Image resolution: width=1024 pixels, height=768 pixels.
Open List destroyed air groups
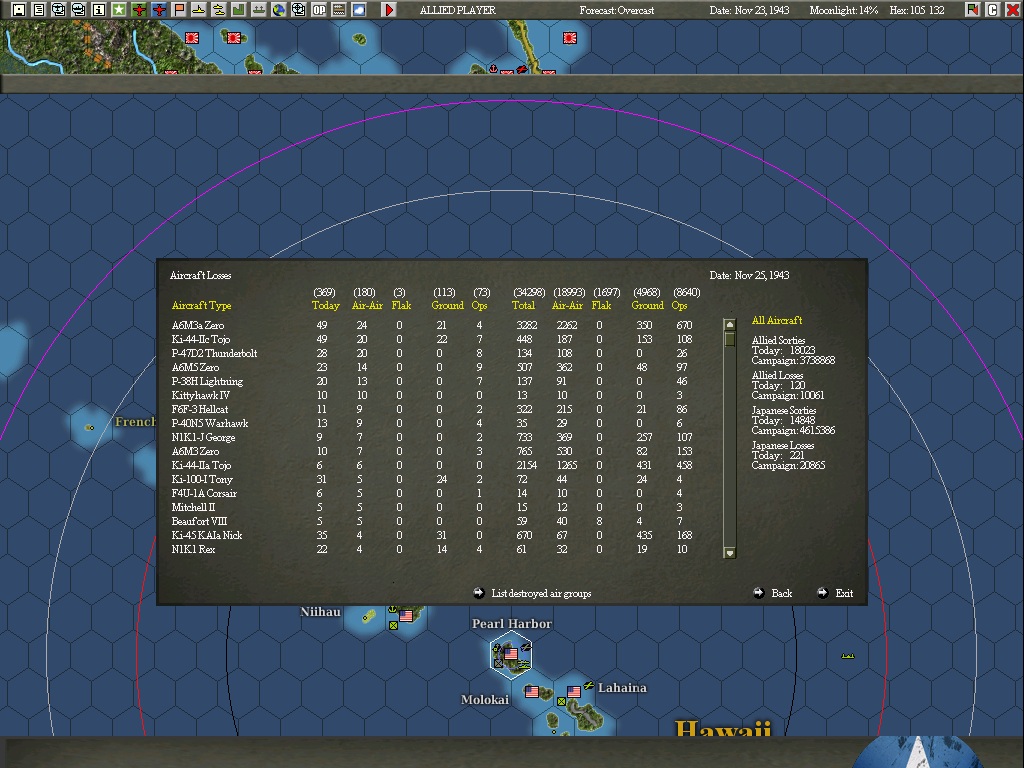[532, 593]
